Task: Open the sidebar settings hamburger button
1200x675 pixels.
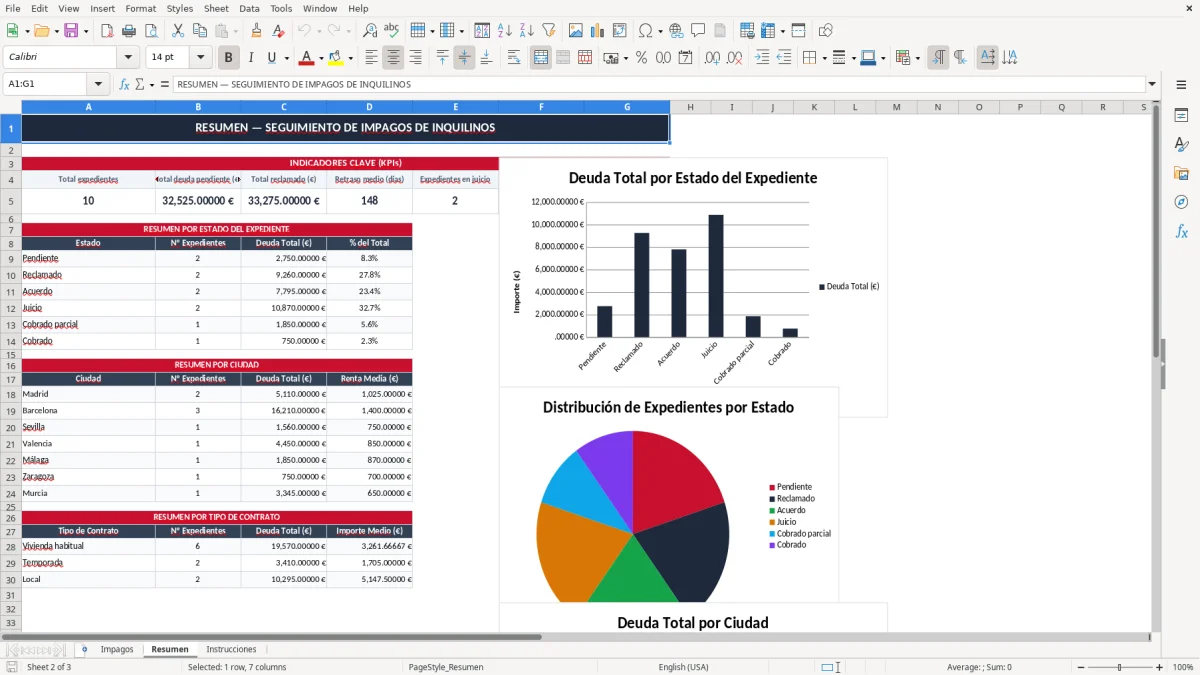Action: (1181, 85)
